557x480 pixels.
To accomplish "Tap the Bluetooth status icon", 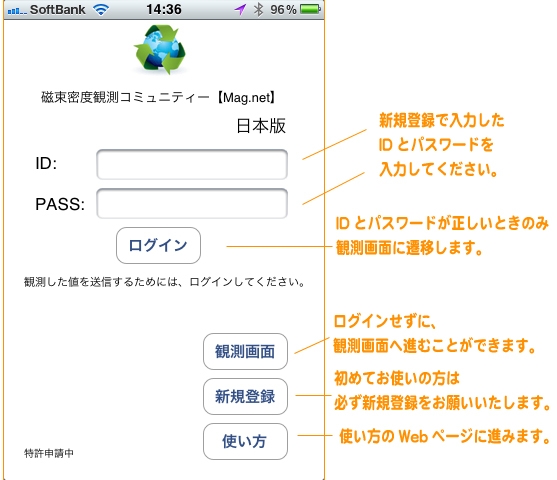I will pyautogui.click(x=258, y=10).
